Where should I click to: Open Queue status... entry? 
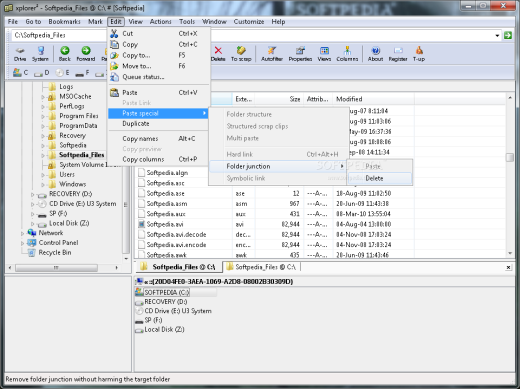pyautogui.click(x=159, y=77)
